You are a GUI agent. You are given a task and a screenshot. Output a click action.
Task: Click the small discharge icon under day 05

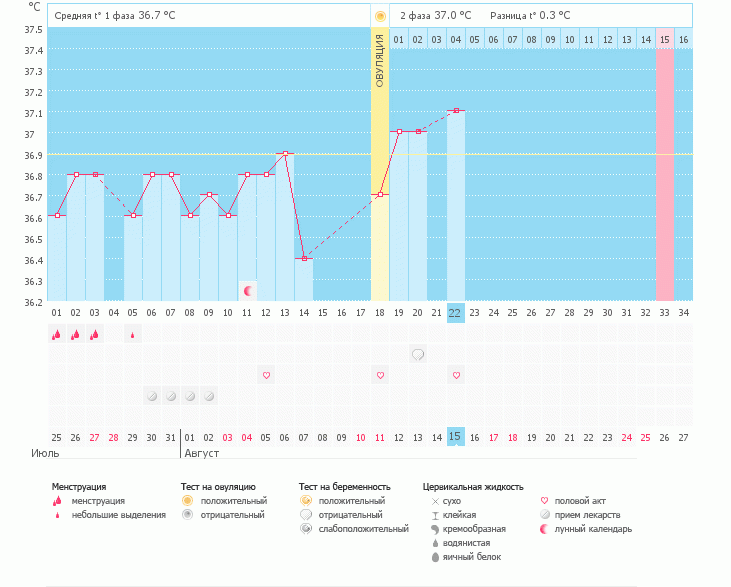point(132,335)
